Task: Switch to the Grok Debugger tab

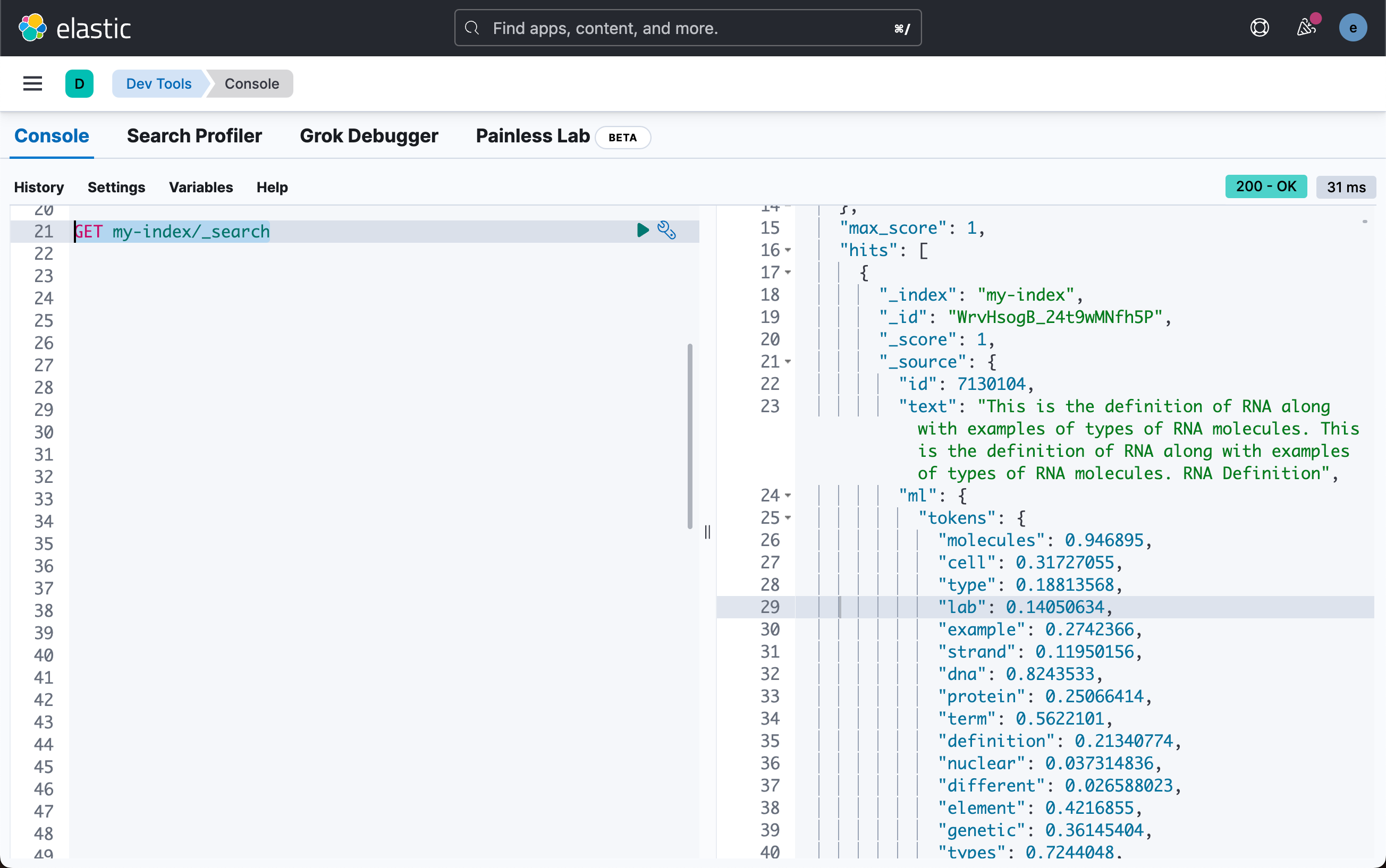Action: point(369,136)
